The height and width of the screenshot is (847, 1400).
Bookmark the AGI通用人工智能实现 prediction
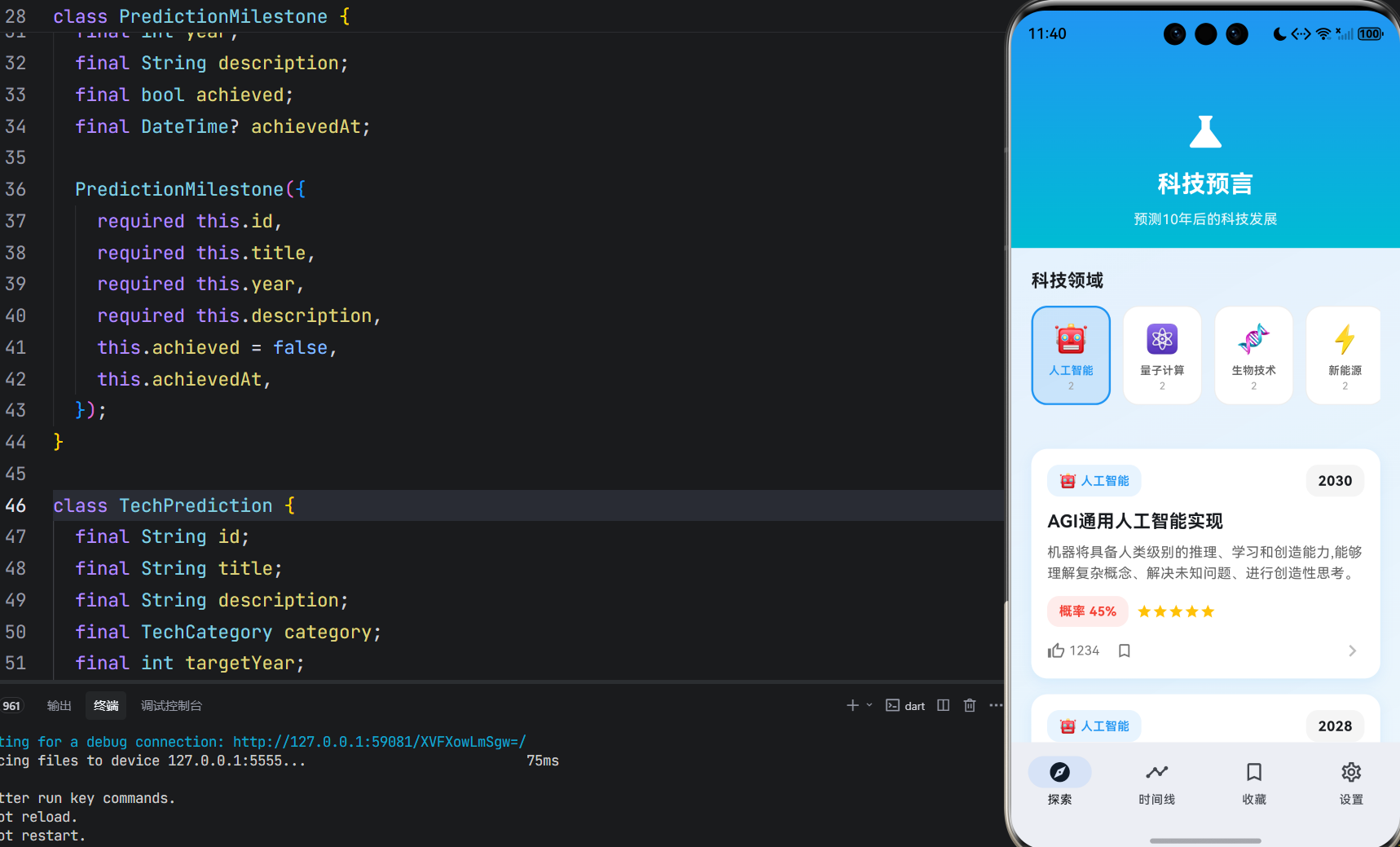point(1125,651)
